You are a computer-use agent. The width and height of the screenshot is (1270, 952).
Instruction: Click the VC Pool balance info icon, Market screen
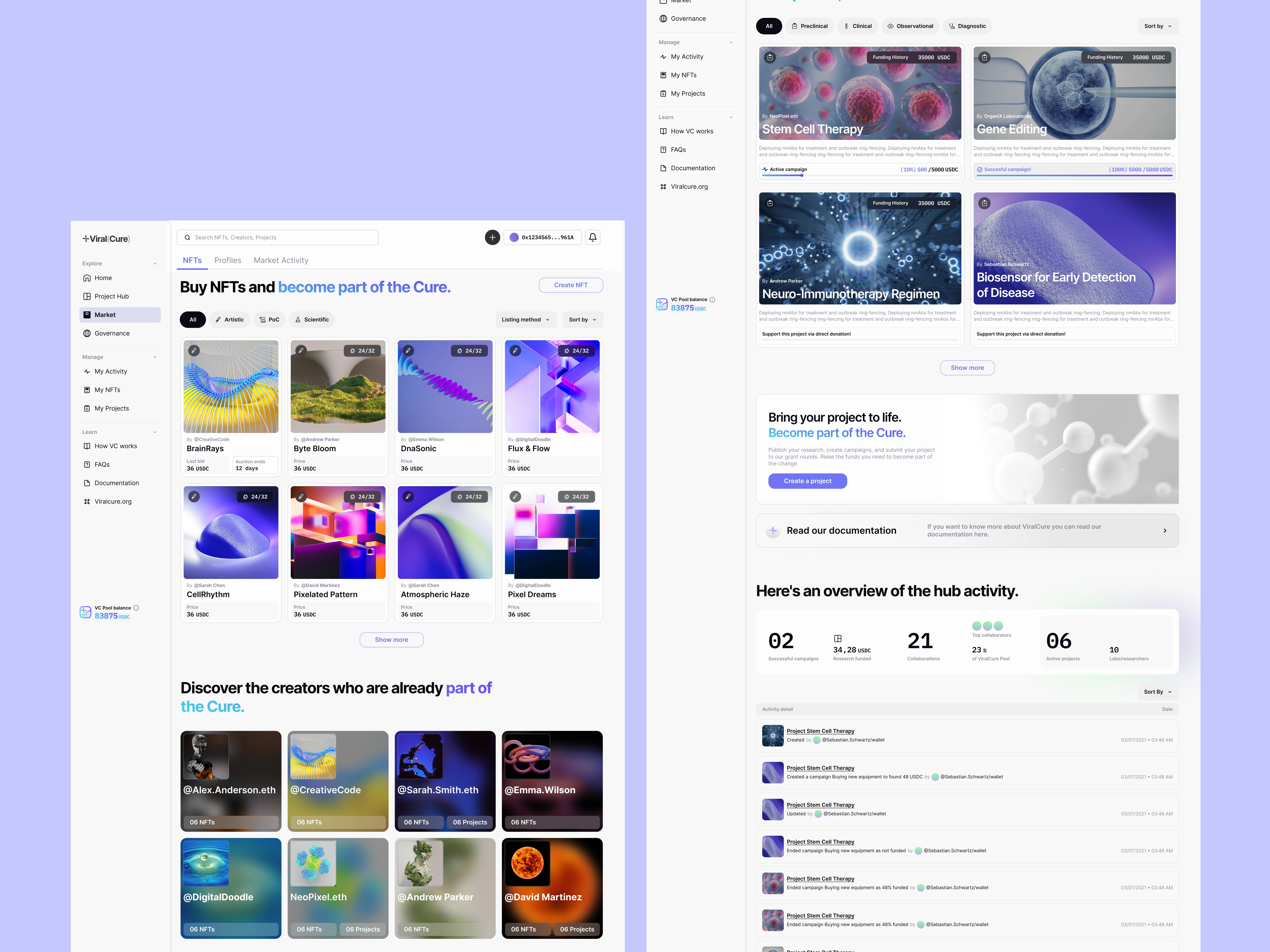pyautogui.click(x=136, y=608)
